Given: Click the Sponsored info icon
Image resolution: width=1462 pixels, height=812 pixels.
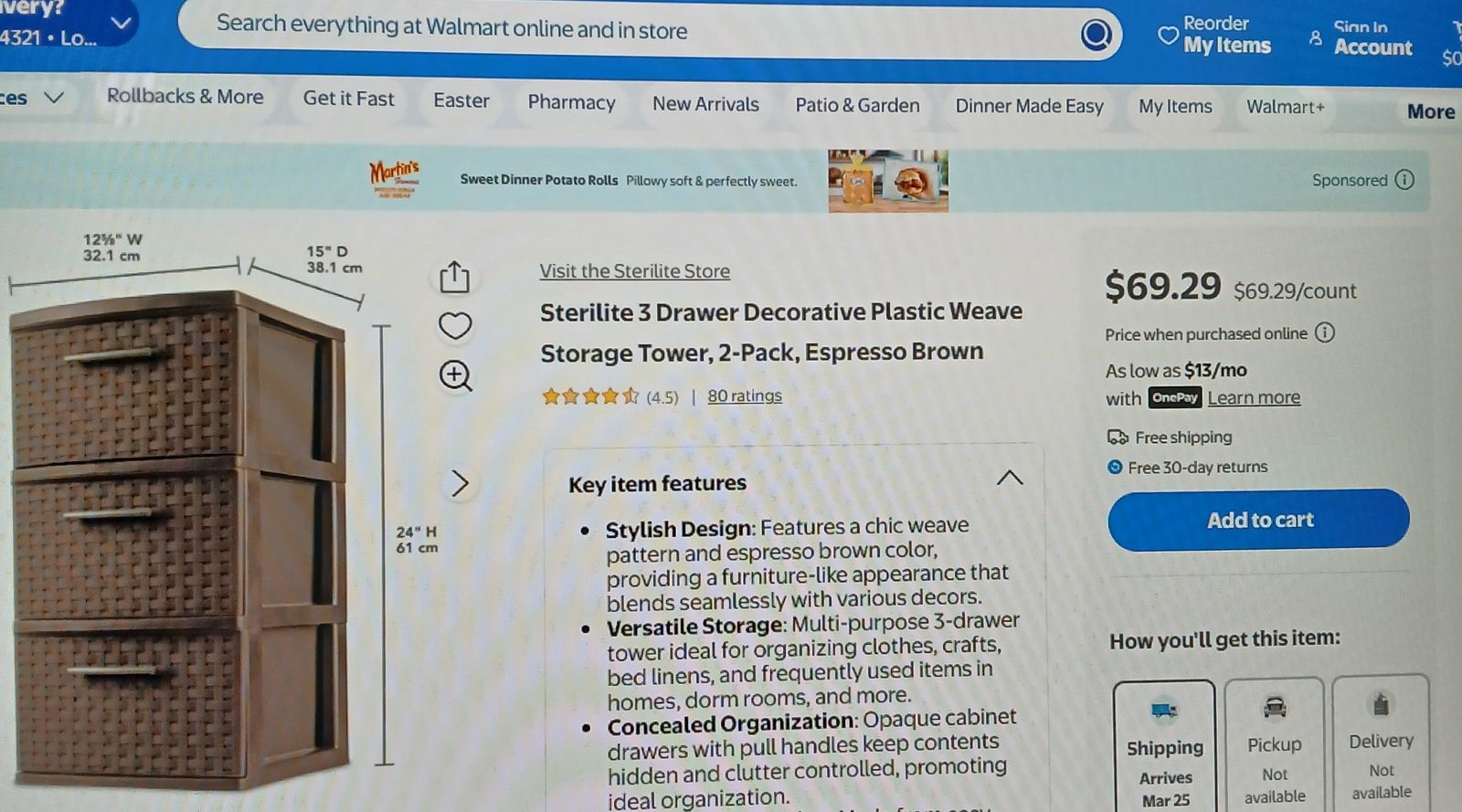Looking at the screenshot, I should tap(1404, 179).
